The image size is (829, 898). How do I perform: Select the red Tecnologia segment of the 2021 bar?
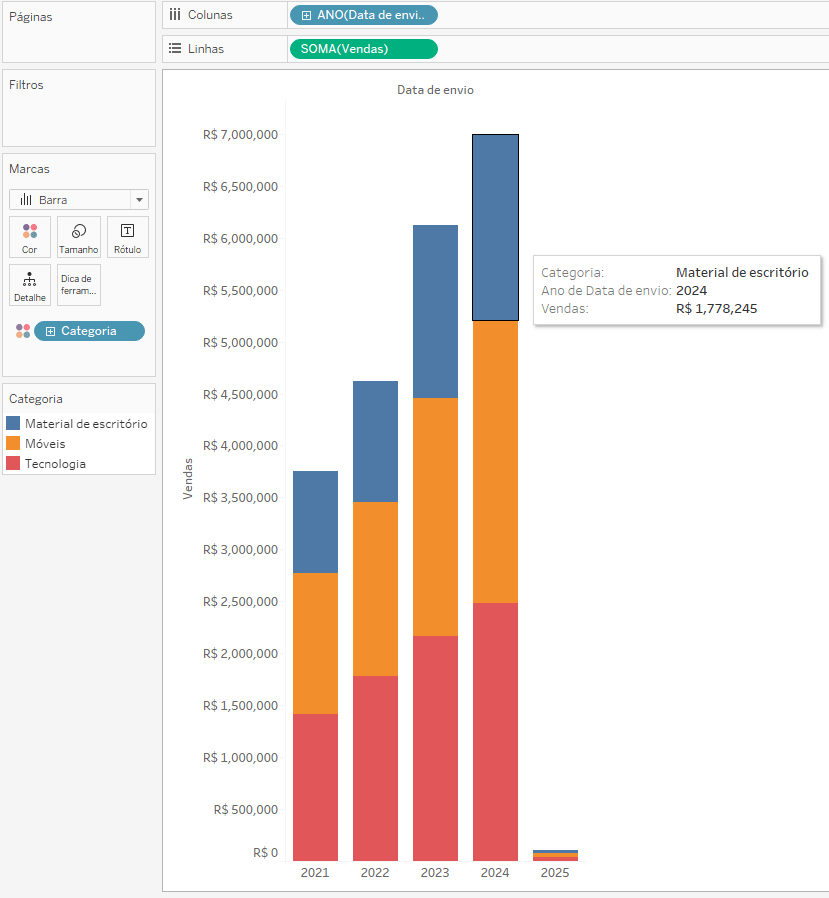coord(315,787)
